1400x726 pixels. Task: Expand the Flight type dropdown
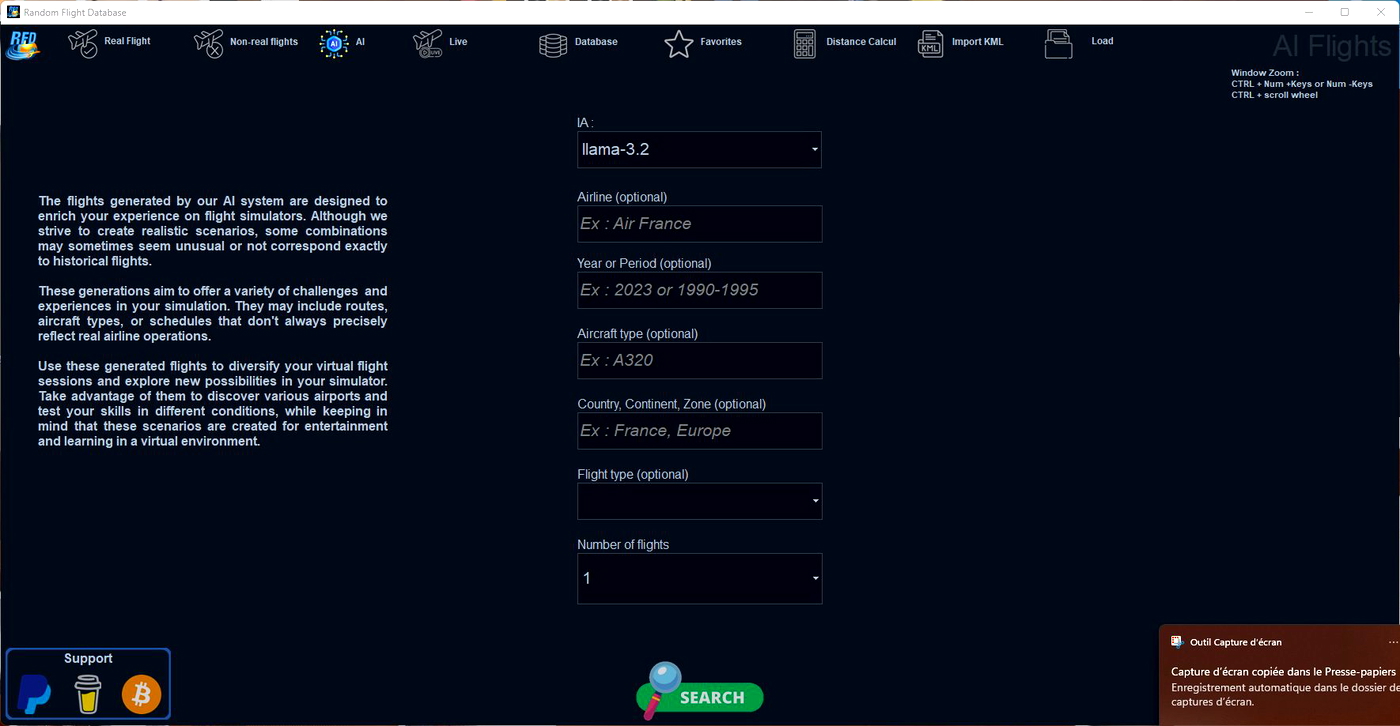point(699,501)
